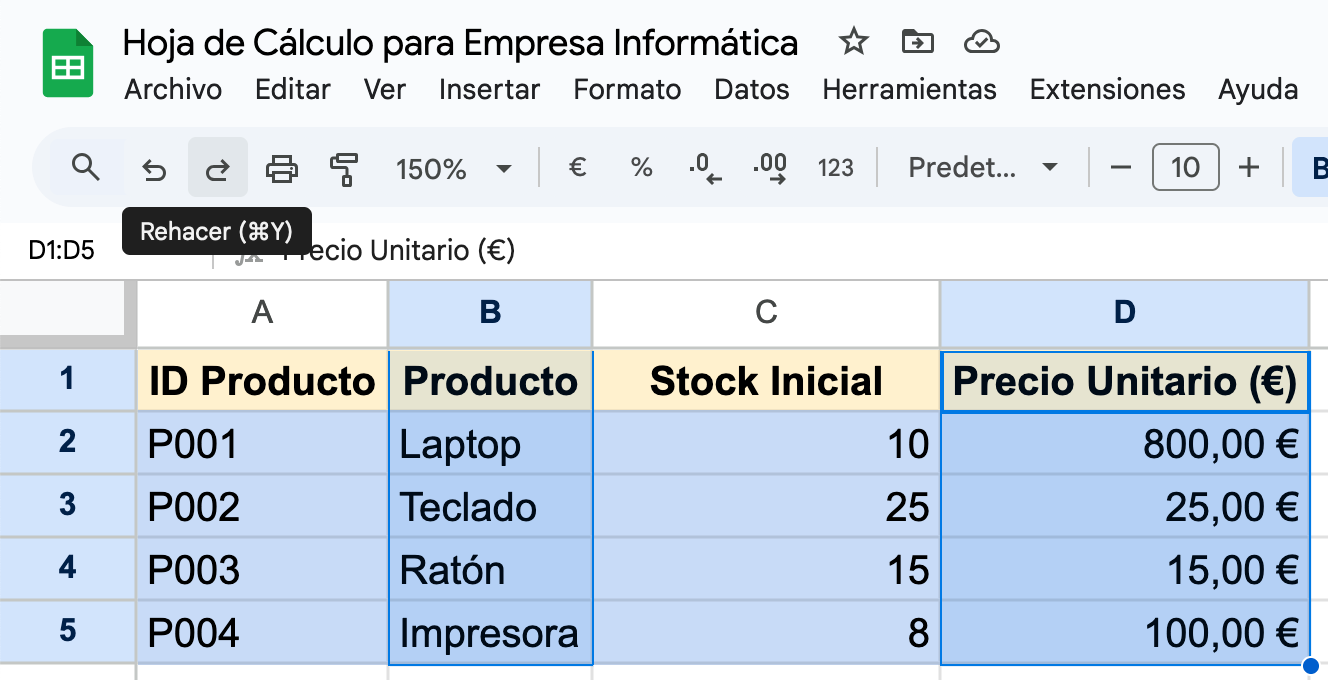Apply percent format to the selection

pyautogui.click(x=641, y=167)
